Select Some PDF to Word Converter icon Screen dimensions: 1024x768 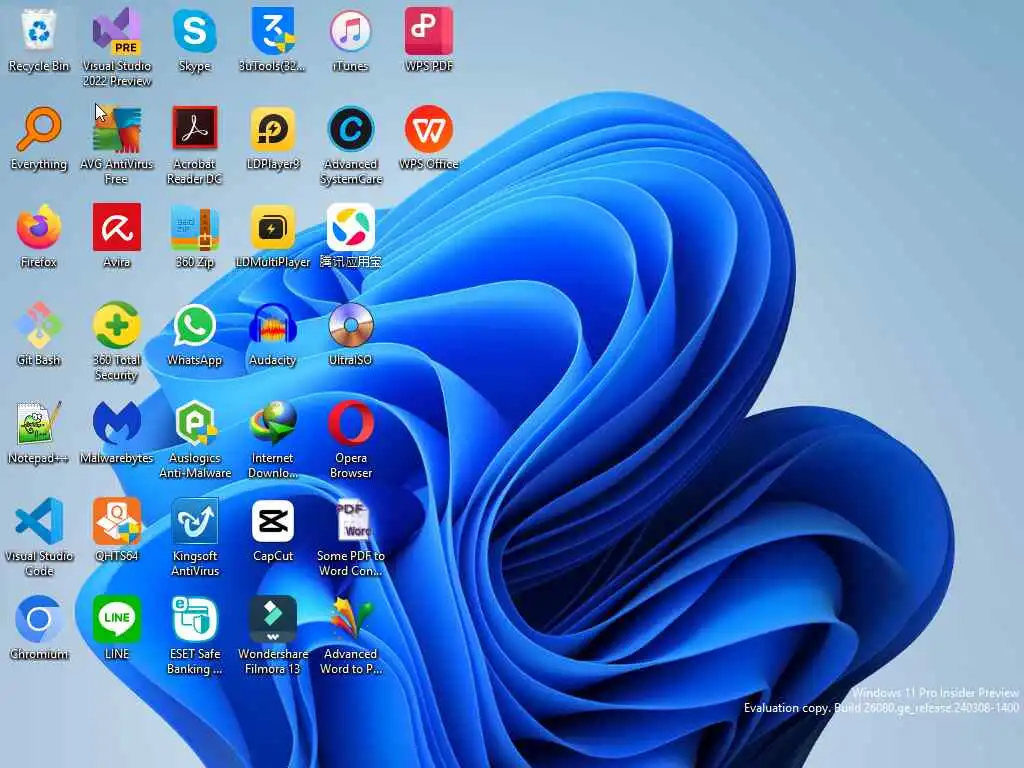click(353, 521)
